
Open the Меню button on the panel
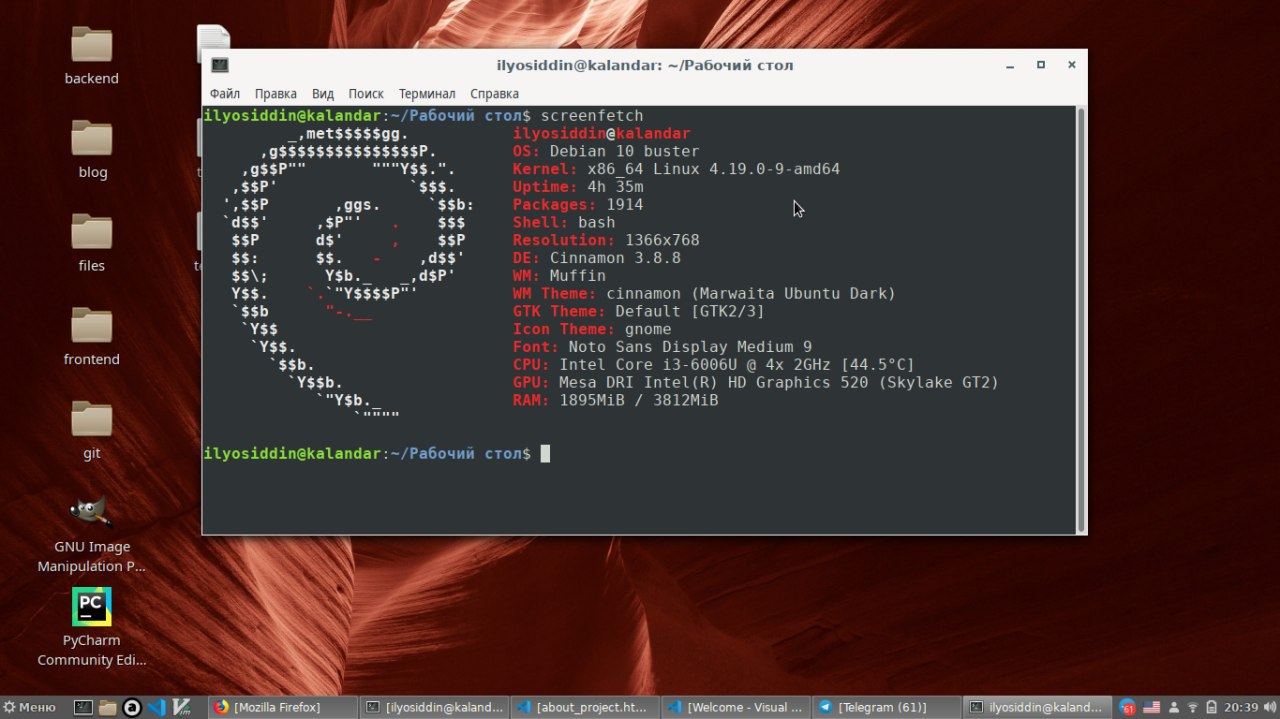point(30,707)
